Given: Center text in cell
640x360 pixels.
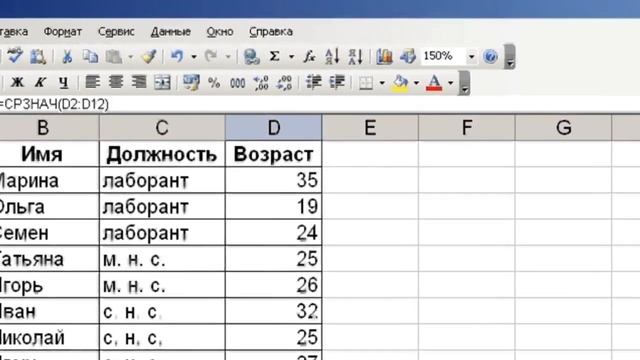Looking at the screenshot, I should [116, 82].
